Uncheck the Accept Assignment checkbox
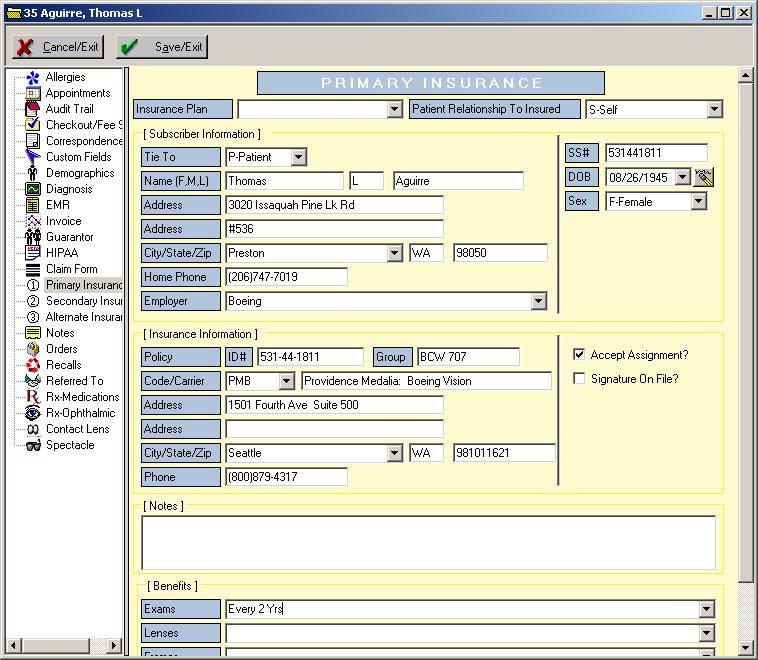Image resolution: width=758 pixels, height=660 pixels. point(579,355)
